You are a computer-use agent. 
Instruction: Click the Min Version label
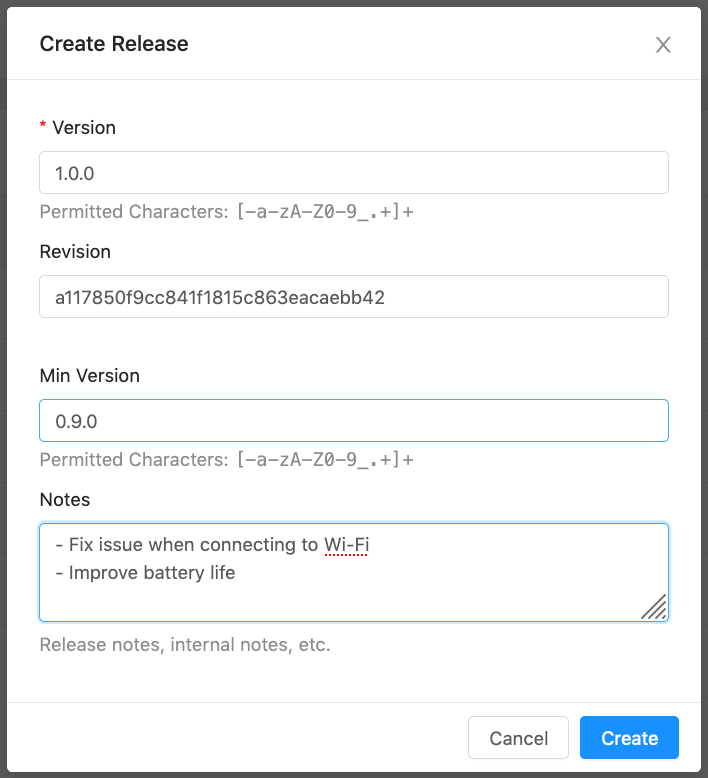pos(90,376)
